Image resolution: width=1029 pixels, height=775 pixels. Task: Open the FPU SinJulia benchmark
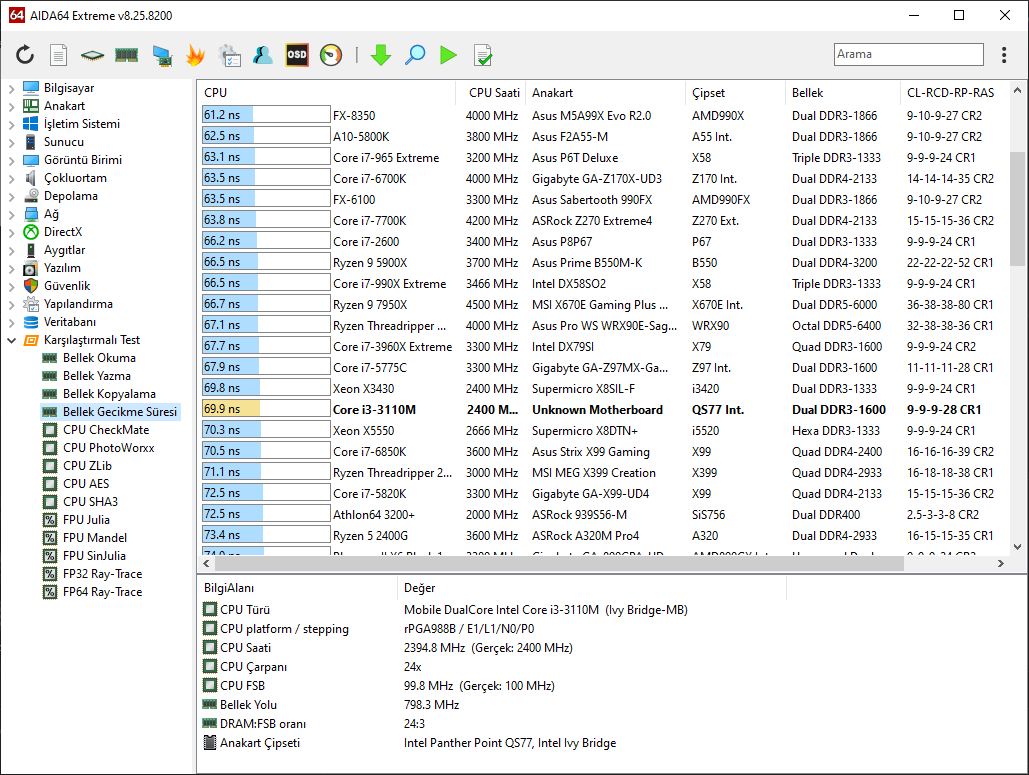pyautogui.click(x=94, y=556)
